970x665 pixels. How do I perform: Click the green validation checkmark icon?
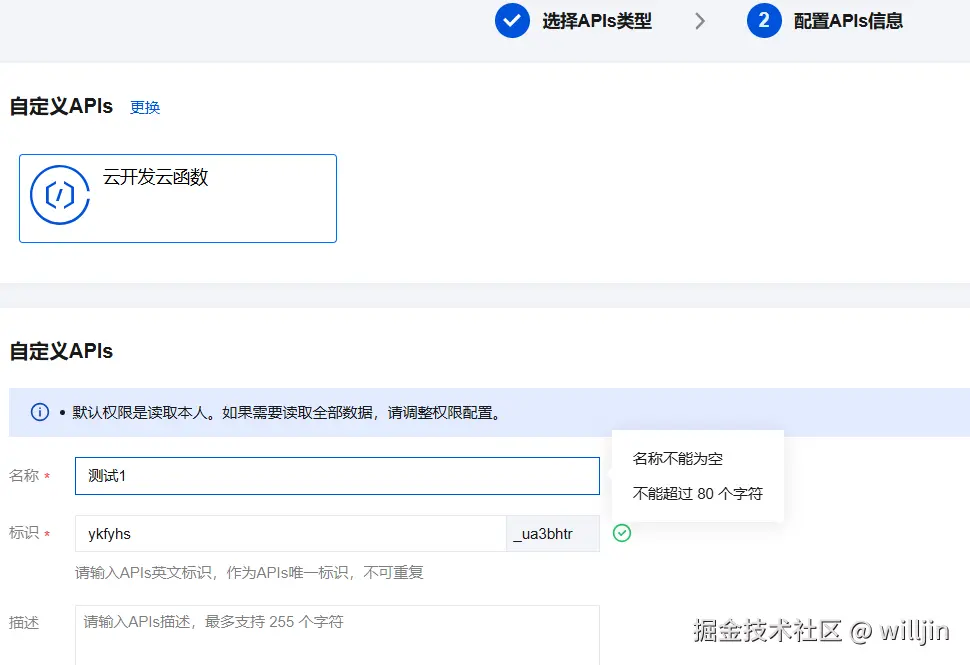(622, 533)
